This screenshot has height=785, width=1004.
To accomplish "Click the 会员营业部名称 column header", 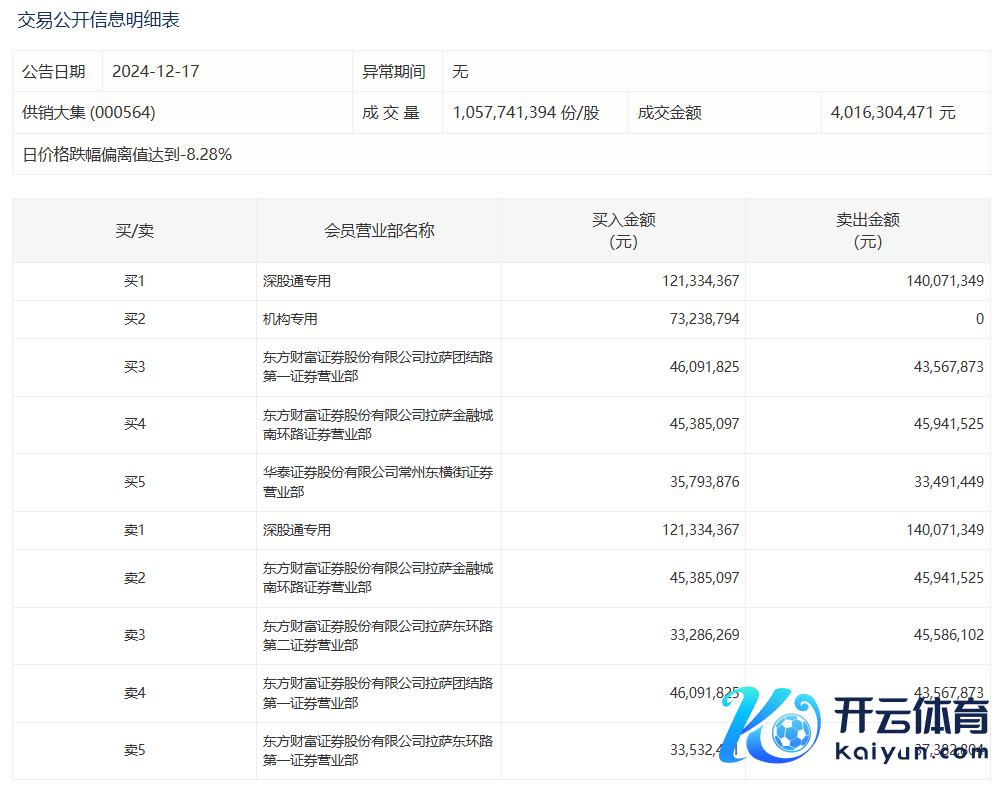I will coord(379,231).
